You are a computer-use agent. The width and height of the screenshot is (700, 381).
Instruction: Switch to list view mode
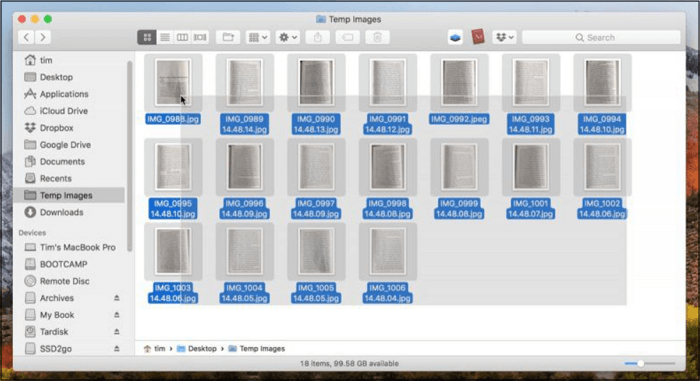click(x=165, y=38)
